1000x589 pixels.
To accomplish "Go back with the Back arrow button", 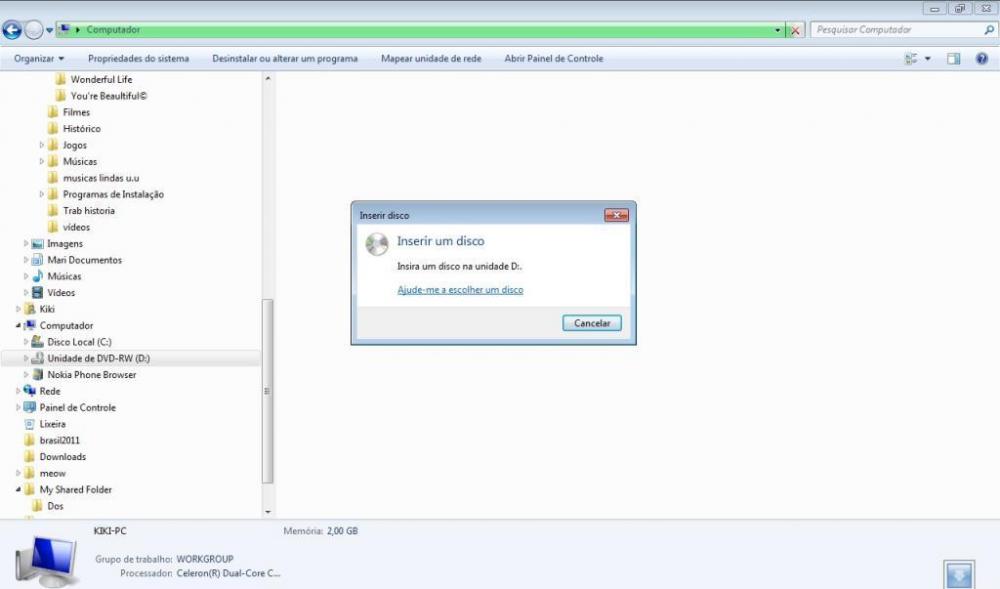I will pyautogui.click(x=12, y=29).
